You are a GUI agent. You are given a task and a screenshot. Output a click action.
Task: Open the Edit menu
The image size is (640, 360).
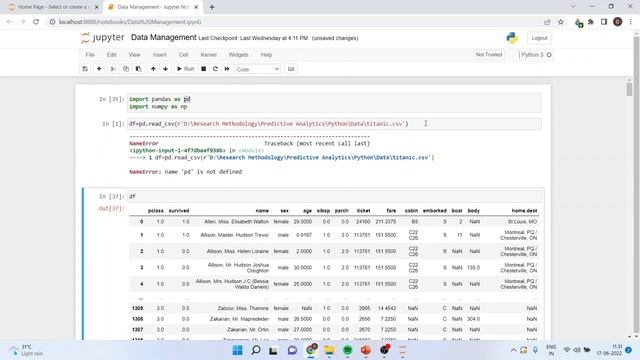coord(111,55)
